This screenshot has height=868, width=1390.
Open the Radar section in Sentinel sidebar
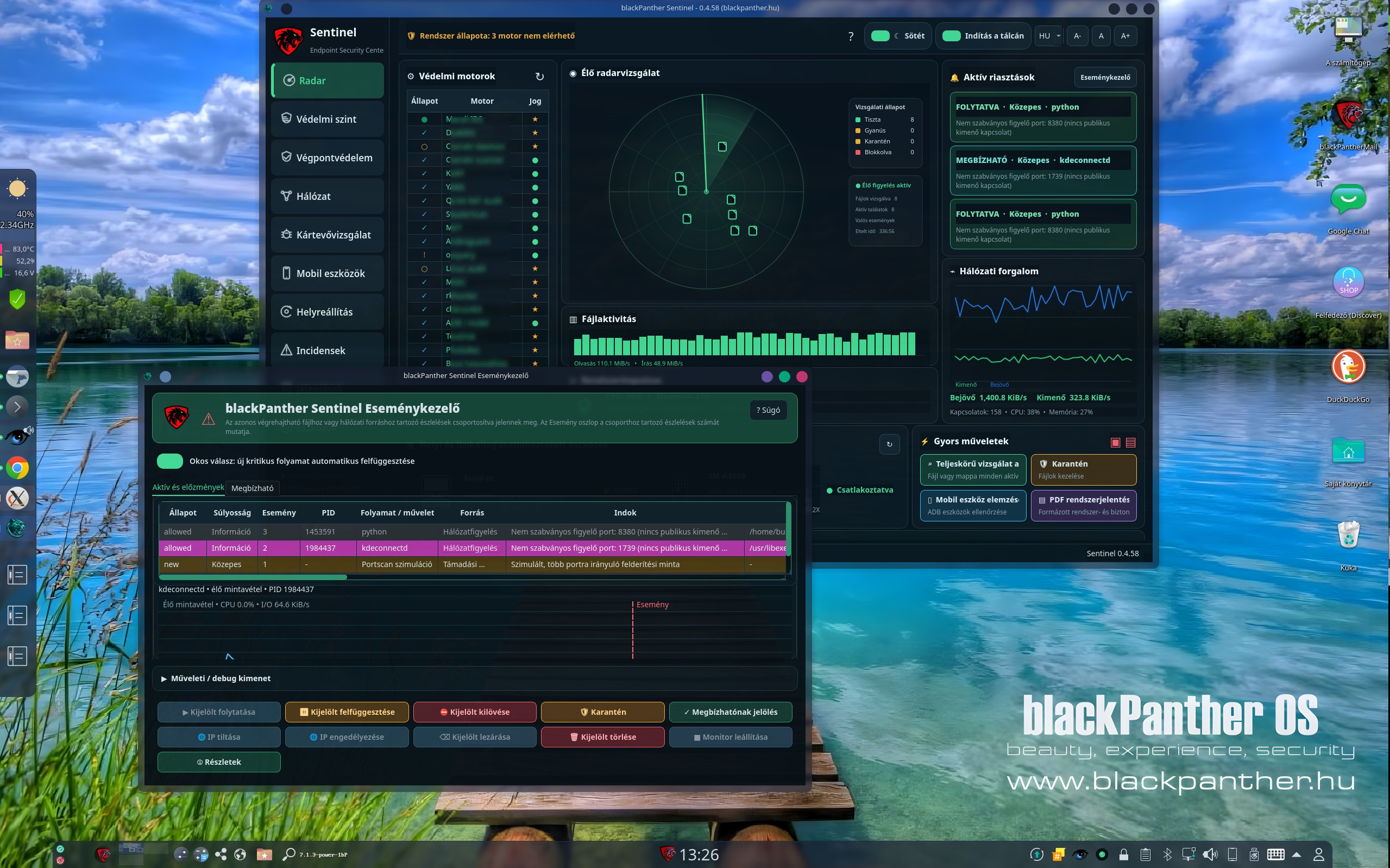pyautogui.click(x=328, y=80)
